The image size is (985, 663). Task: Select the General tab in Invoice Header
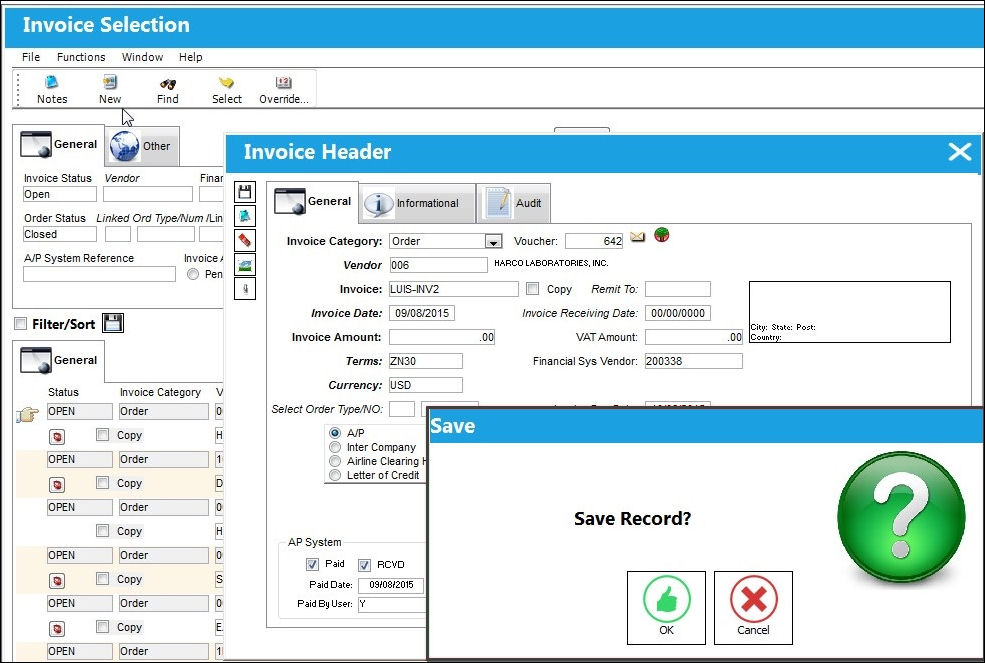(x=313, y=201)
